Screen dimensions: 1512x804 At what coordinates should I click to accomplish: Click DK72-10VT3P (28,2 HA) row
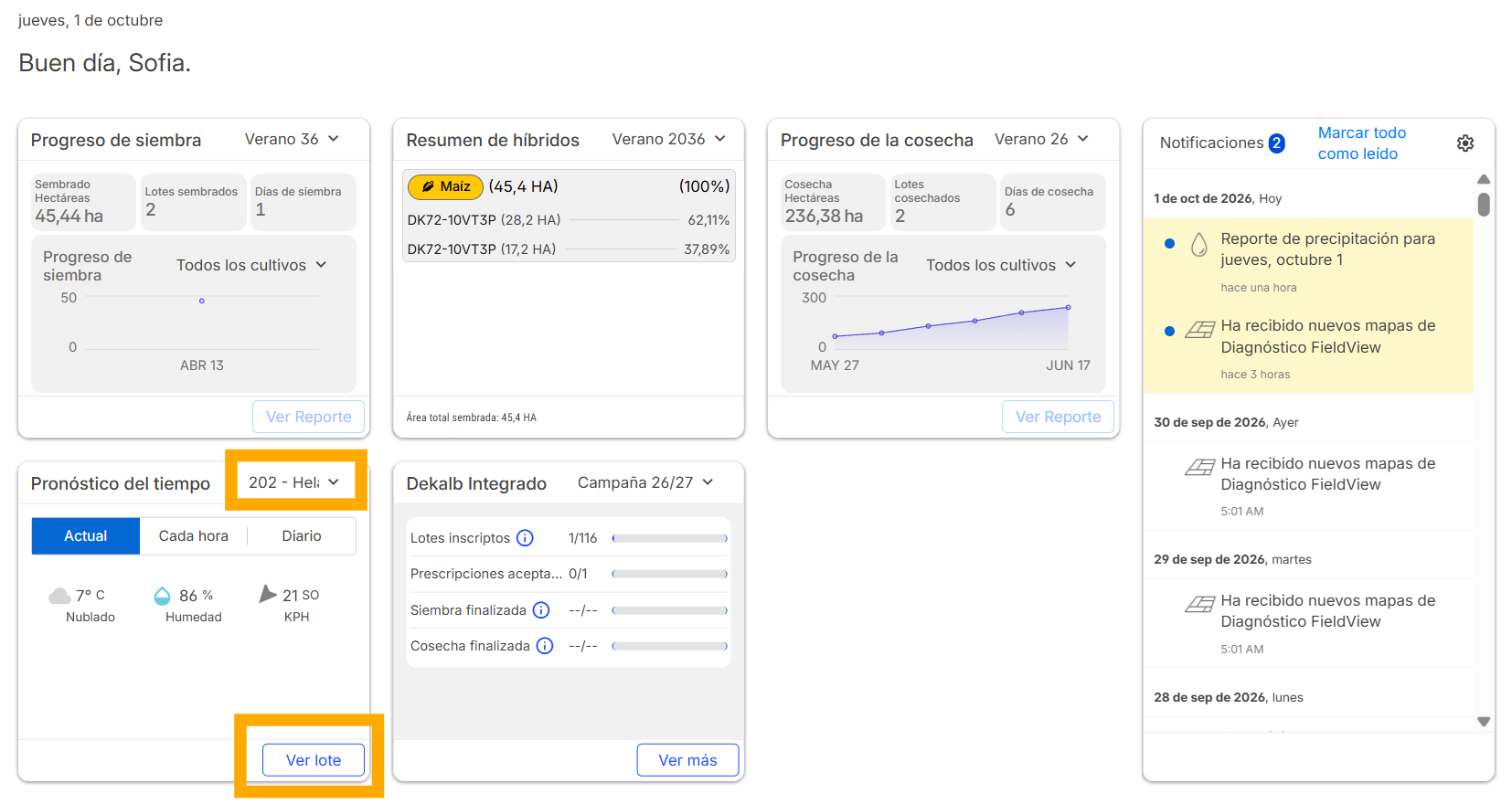click(569, 220)
